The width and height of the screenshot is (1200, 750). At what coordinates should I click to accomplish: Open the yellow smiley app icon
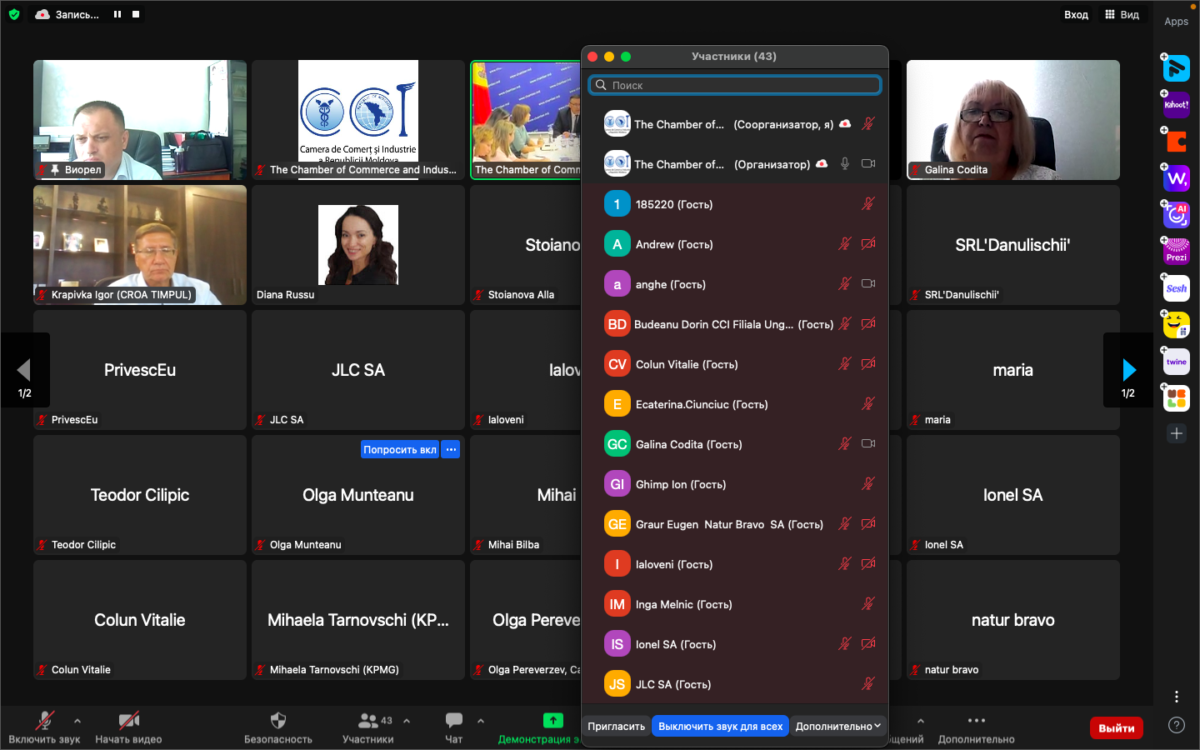click(1176, 325)
